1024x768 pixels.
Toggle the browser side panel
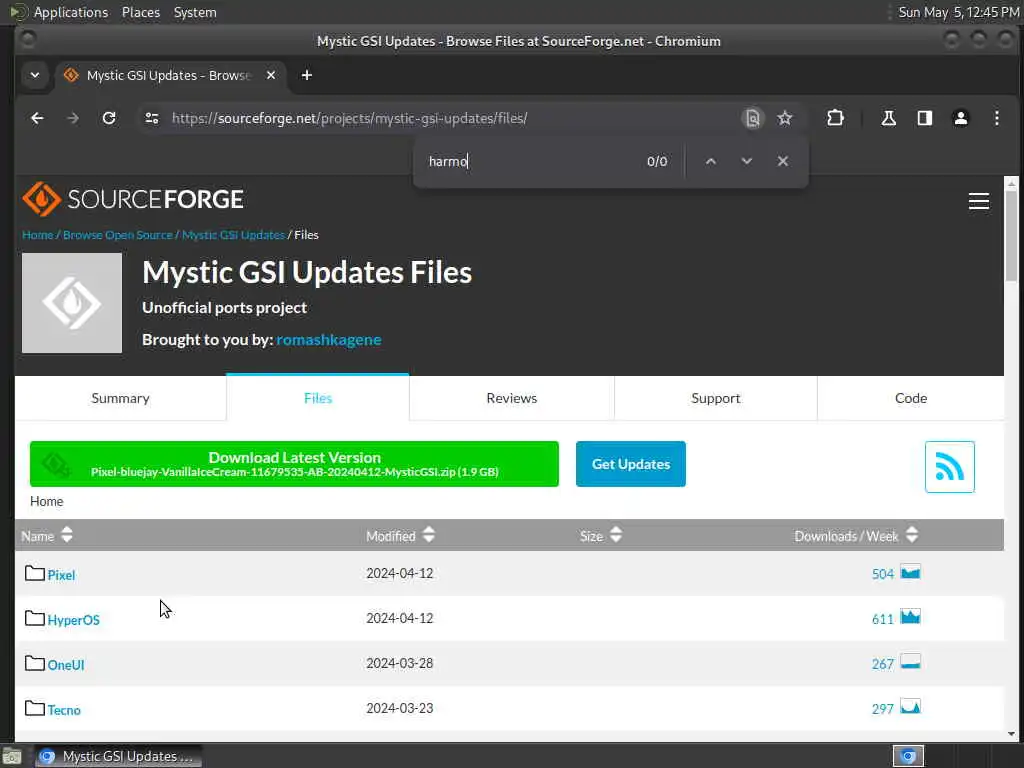(924, 118)
